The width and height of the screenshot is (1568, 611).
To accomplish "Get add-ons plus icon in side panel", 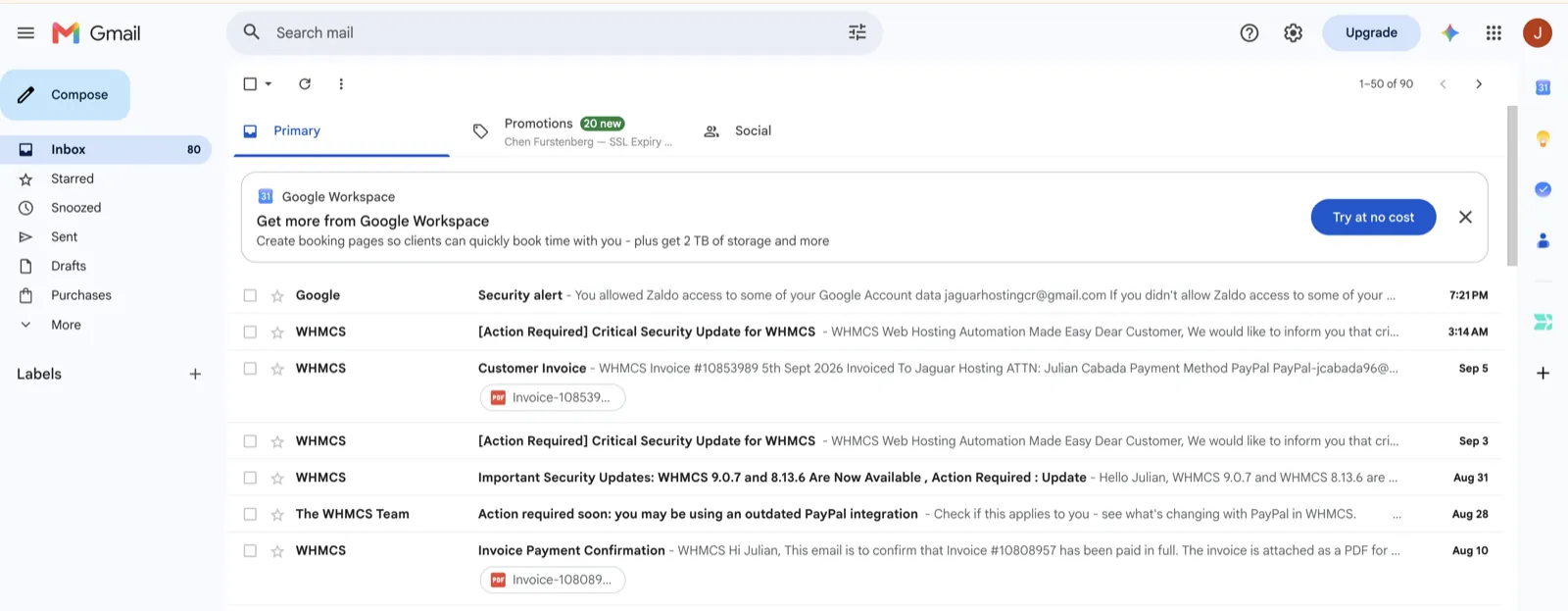I will pyautogui.click(x=1543, y=373).
